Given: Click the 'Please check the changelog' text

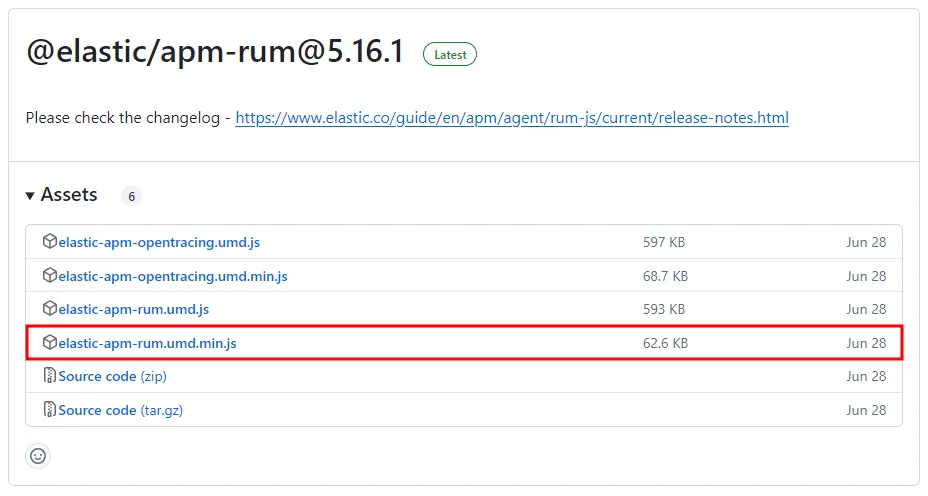Looking at the screenshot, I should tap(123, 118).
